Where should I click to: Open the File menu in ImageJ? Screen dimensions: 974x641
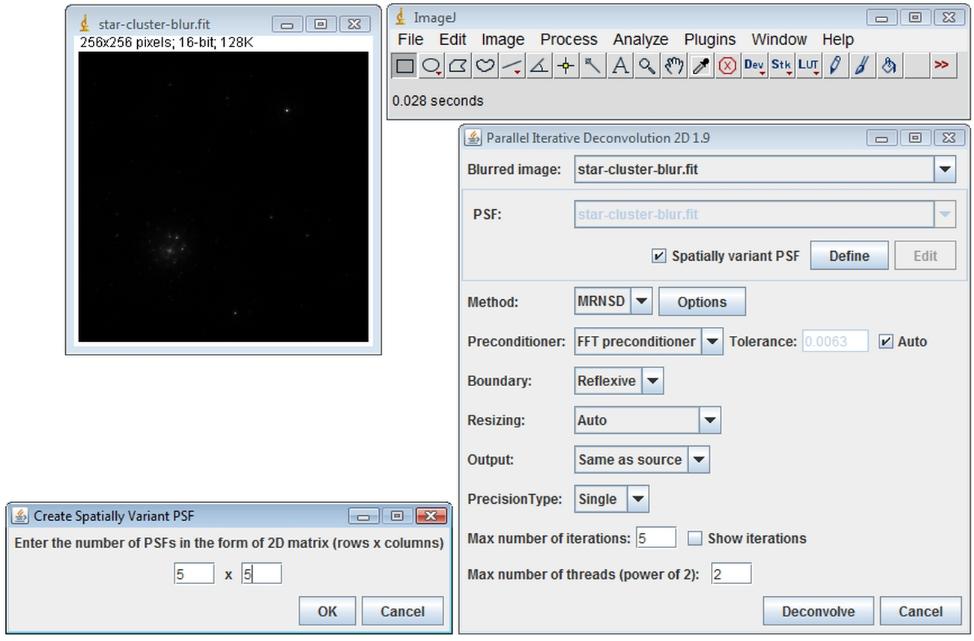[410, 39]
